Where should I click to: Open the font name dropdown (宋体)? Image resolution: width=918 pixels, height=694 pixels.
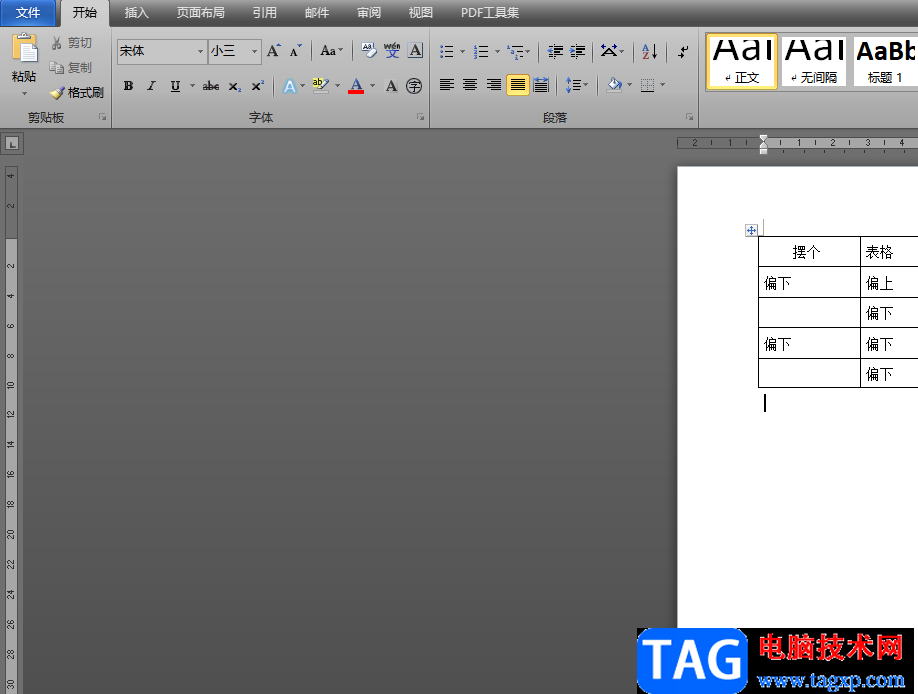pyautogui.click(x=200, y=52)
